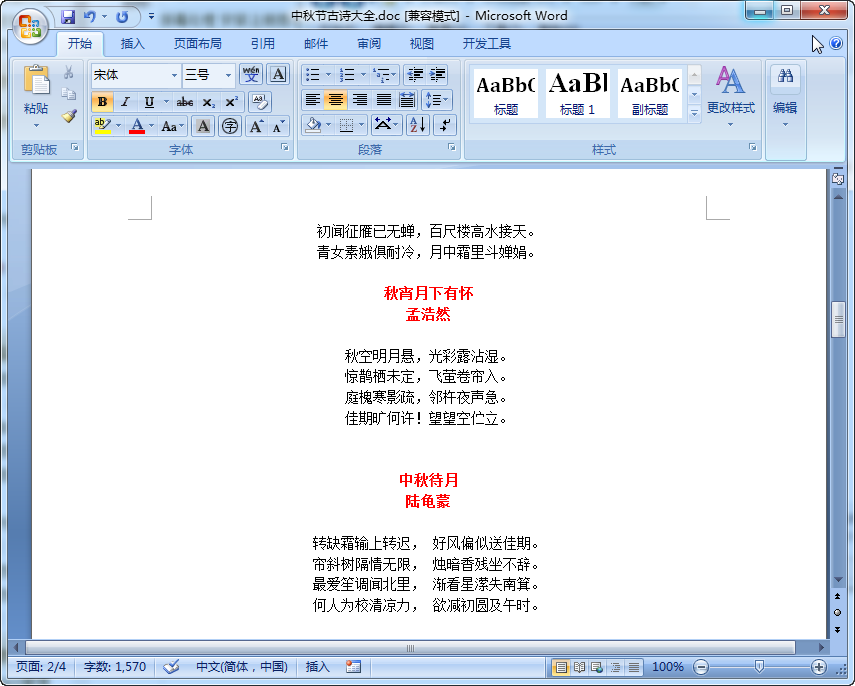Image resolution: width=855 pixels, height=686 pixels.
Task: Toggle bold formatting
Action: pos(101,102)
